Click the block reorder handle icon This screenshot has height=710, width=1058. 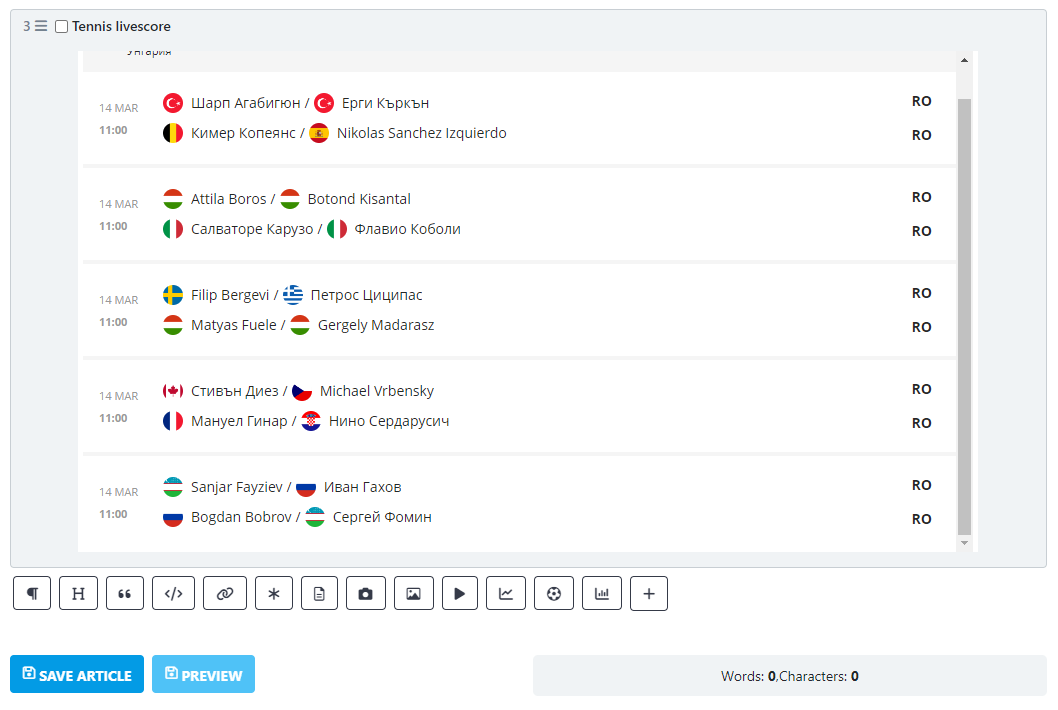click(41, 26)
